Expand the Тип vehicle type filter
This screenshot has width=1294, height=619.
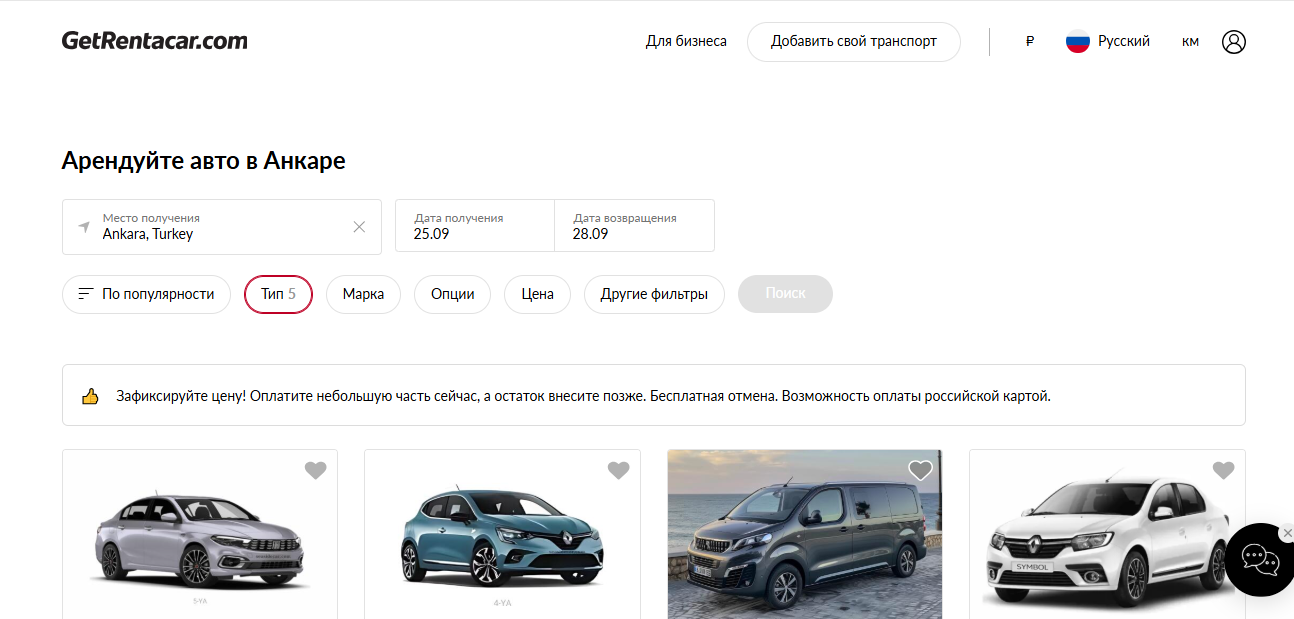coord(278,294)
